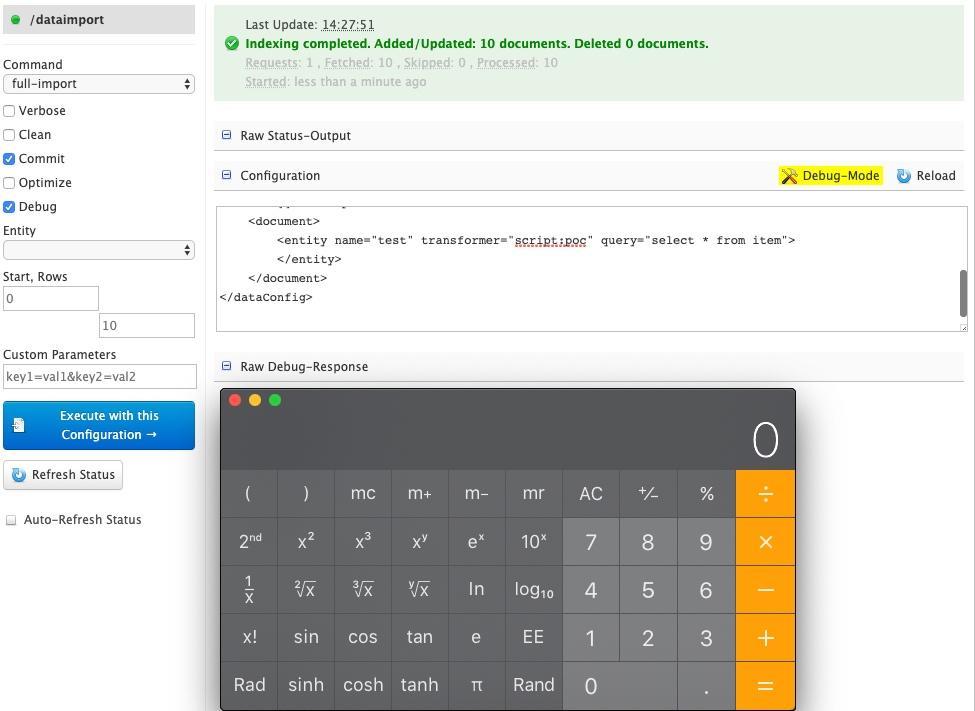
Task: Click the Debug-Mode wrench icon
Action: click(789, 176)
